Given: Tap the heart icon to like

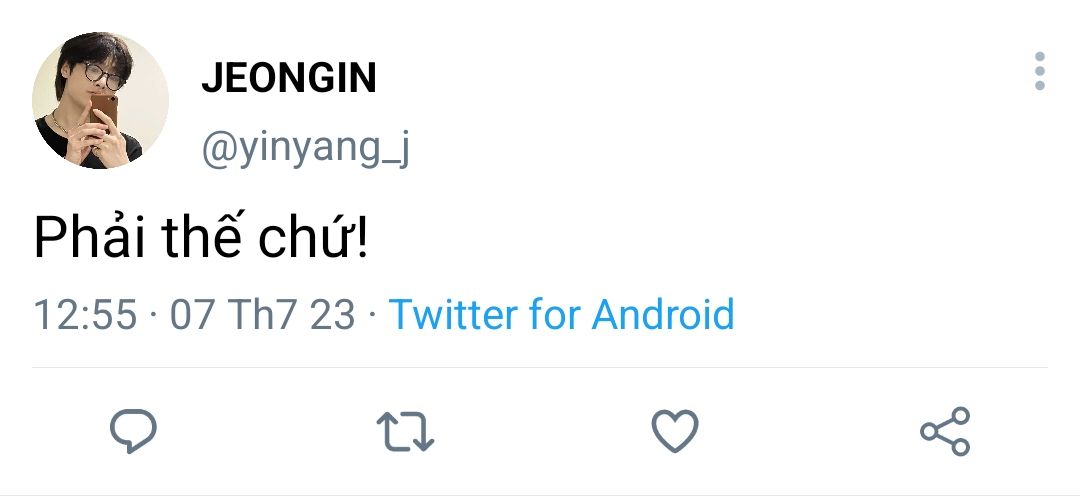Looking at the screenshot, I should [x=675, y=431].
